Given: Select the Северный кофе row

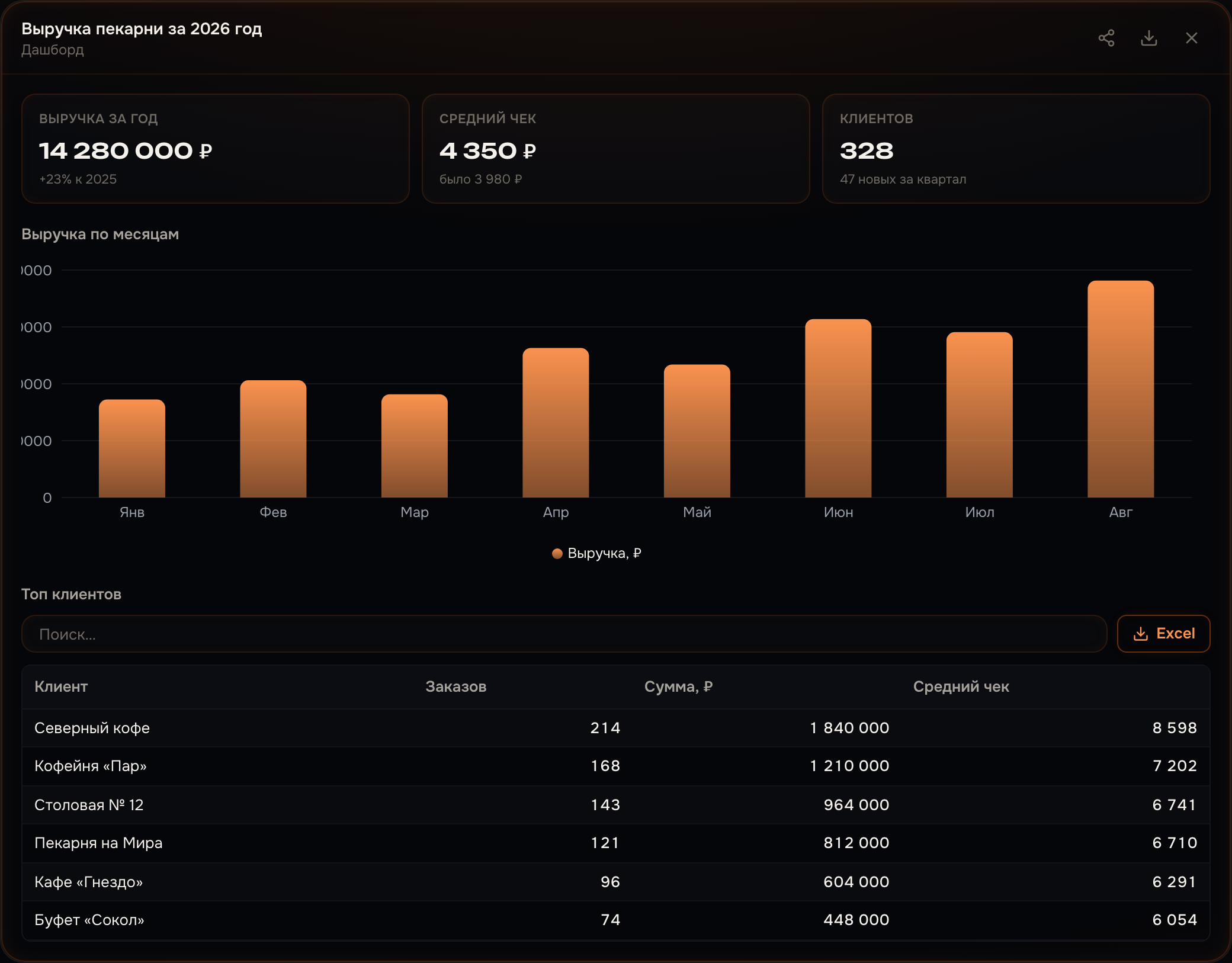Looking at the screenshot, I should (616, 728).
